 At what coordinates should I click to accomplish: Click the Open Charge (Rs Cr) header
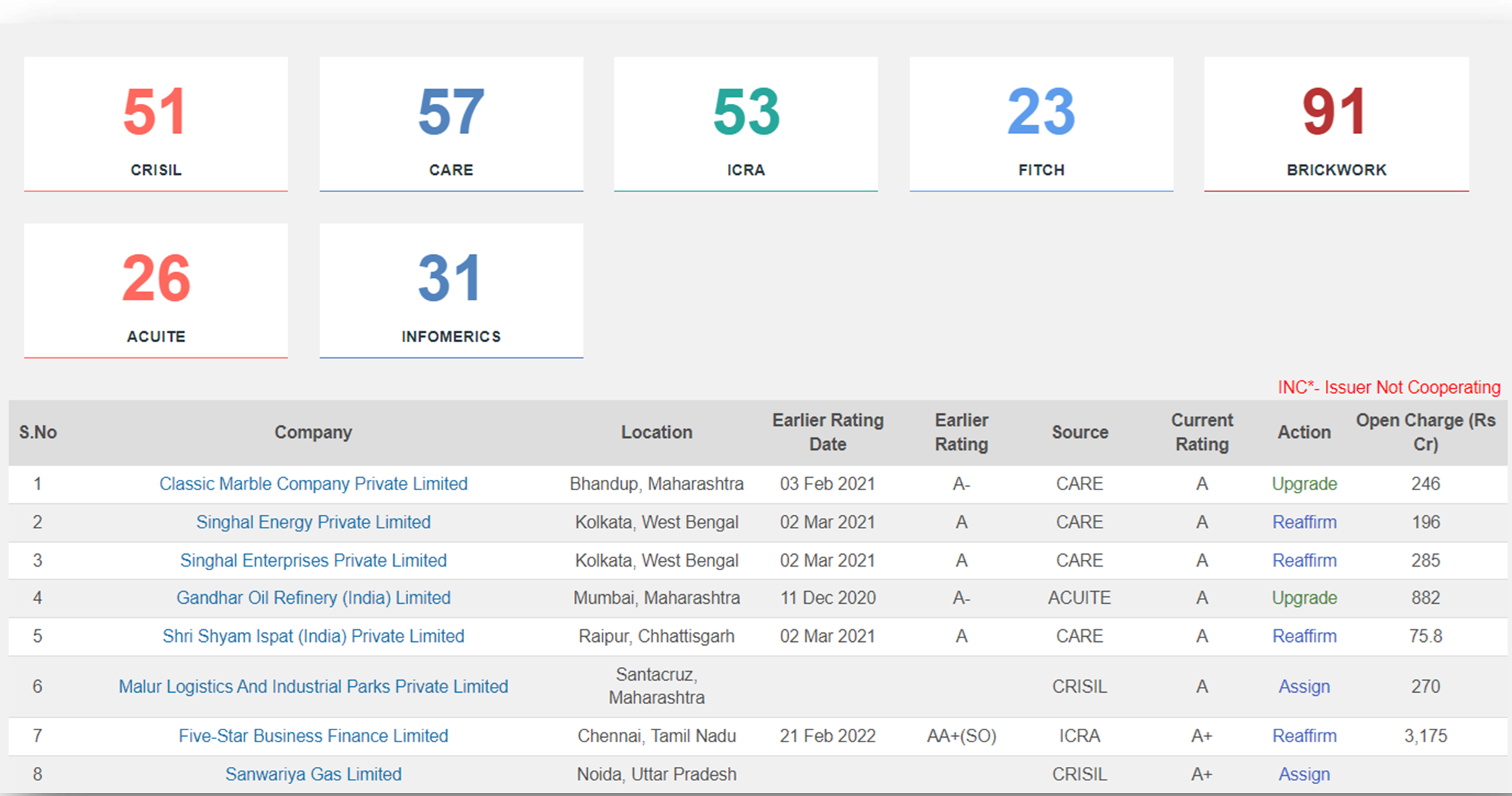click(1426, 432)
